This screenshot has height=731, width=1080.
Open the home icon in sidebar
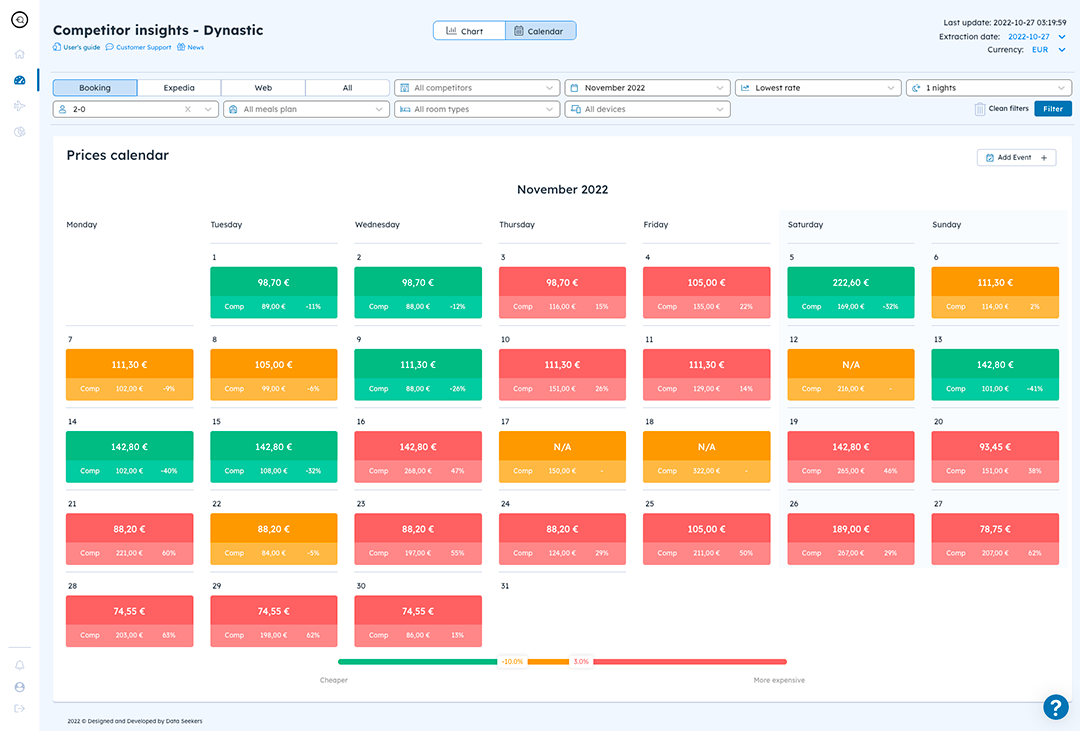pos(19,54)
